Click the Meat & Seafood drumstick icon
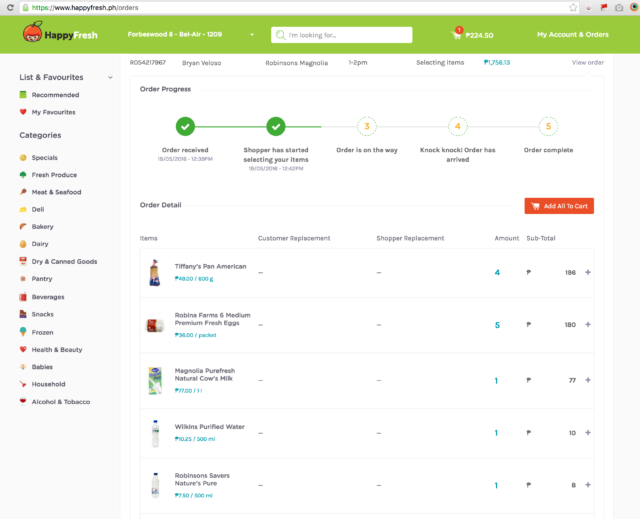The width and height of the screenshot is (640, 519). pyautogui.click(x=23, y=192)
